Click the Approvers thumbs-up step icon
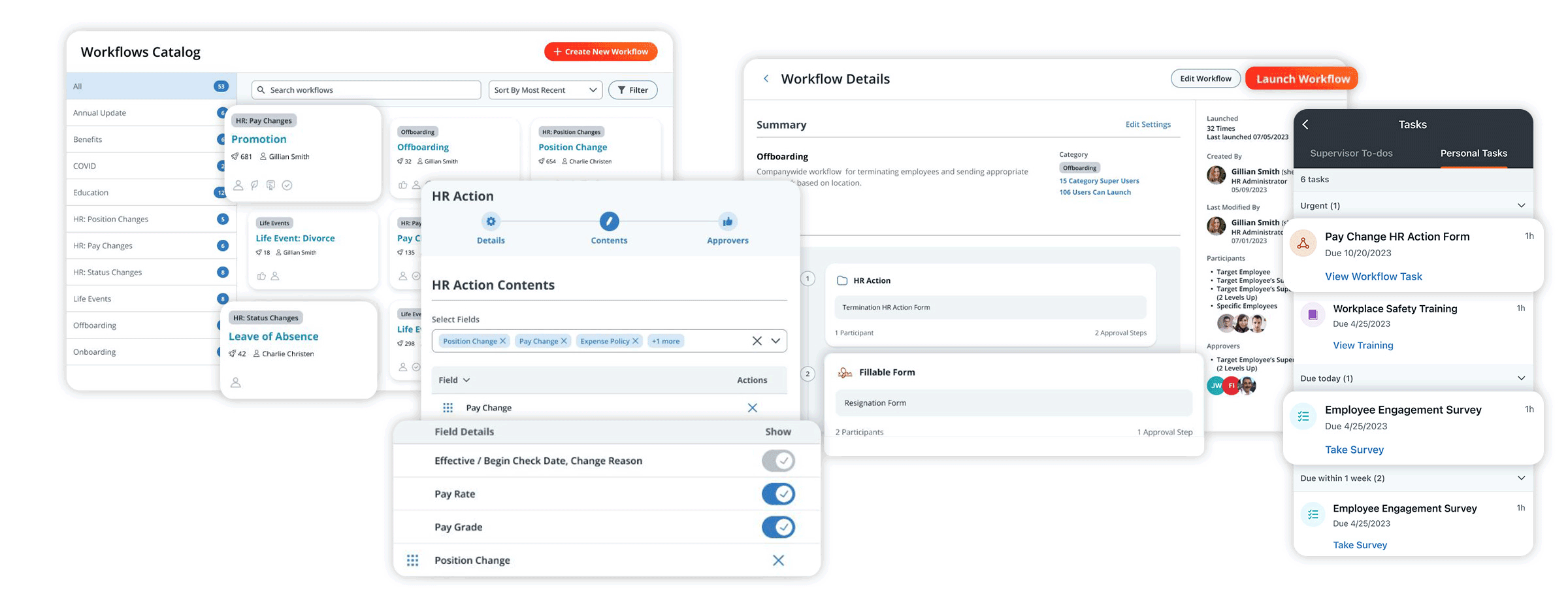1568x611 pixels. (727, 222)
